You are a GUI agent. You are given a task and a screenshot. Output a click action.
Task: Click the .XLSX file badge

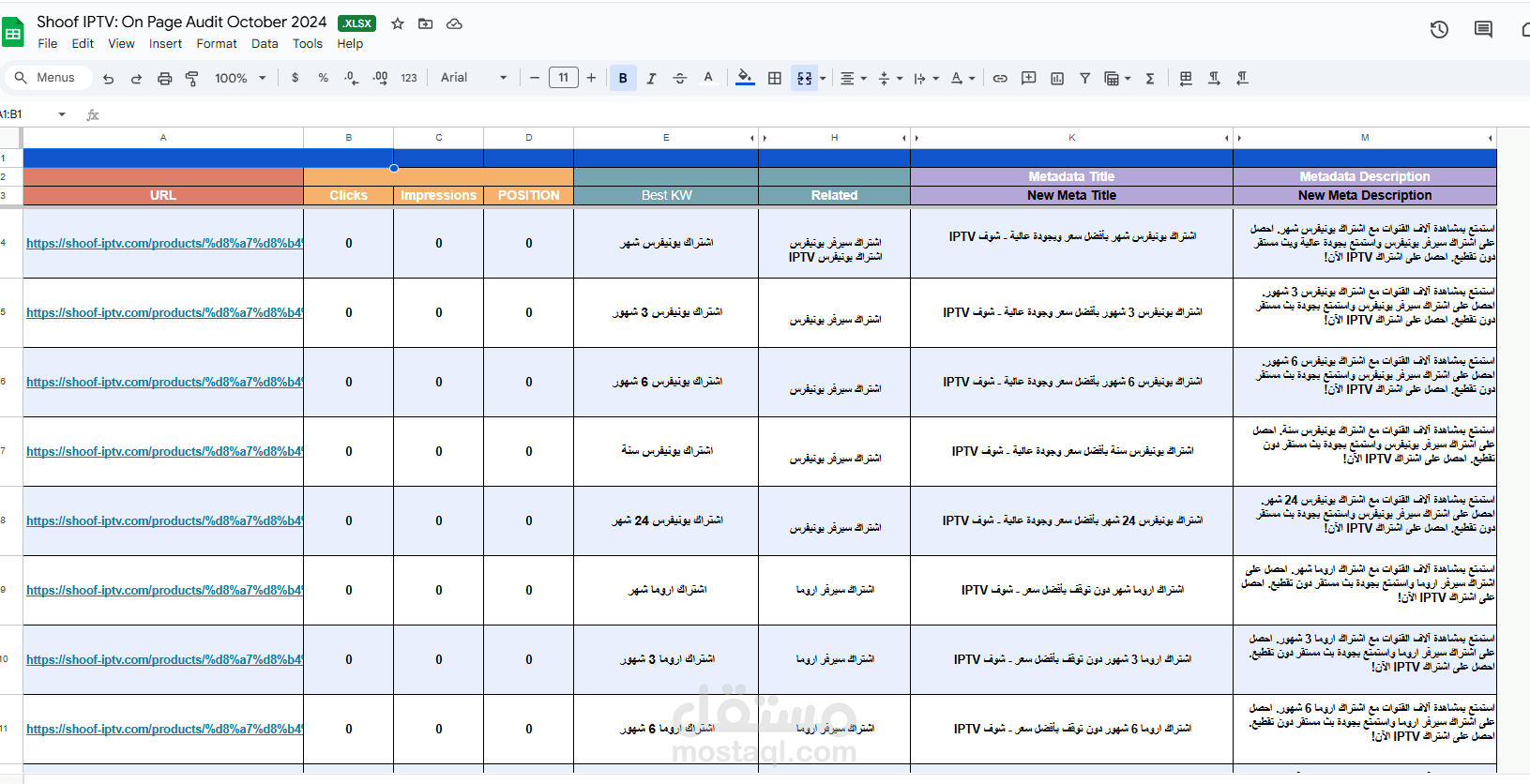(356, 23)
